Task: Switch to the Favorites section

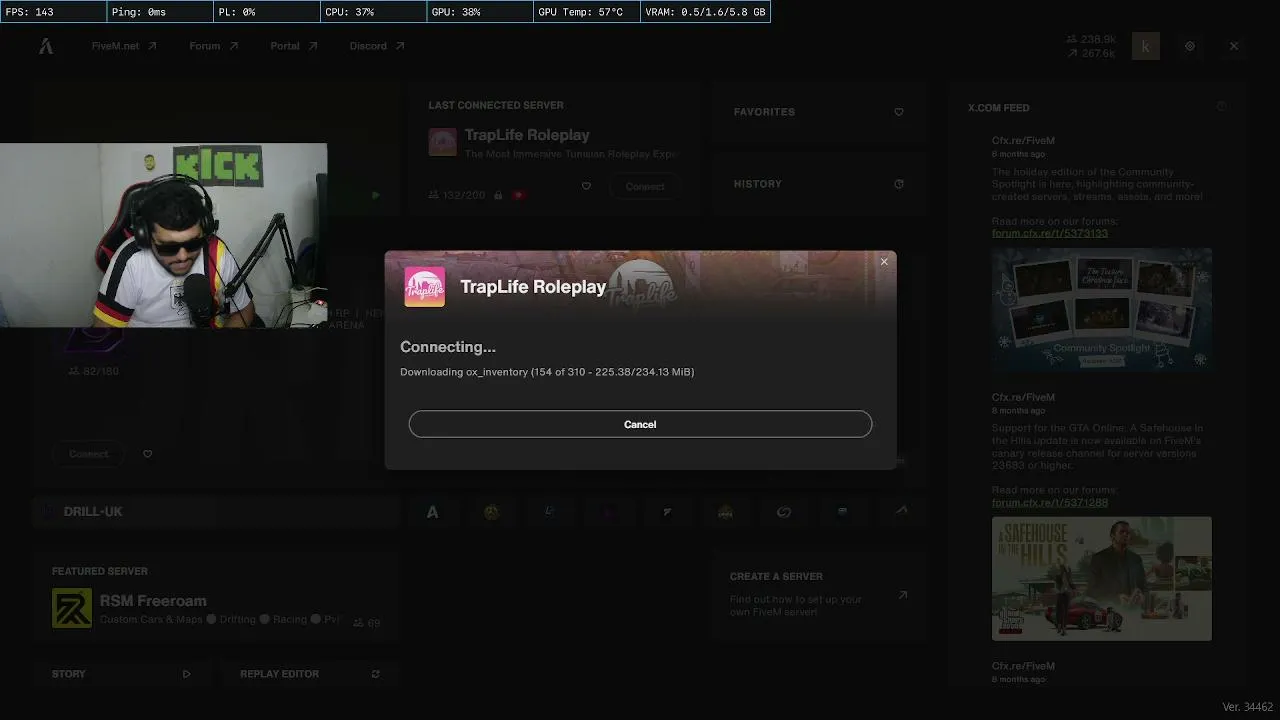Action: coord(819,112)
